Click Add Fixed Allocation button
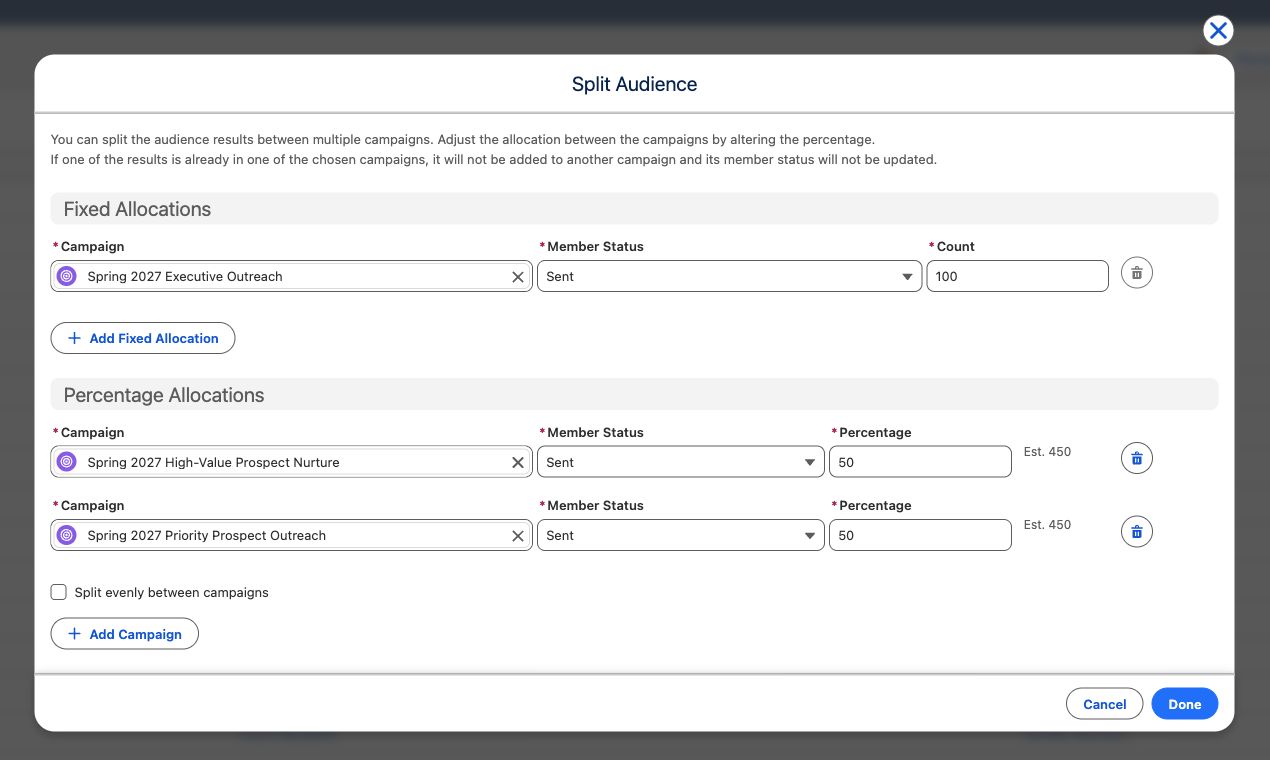Screen dimensions: 1270x760 click(143, 338)
